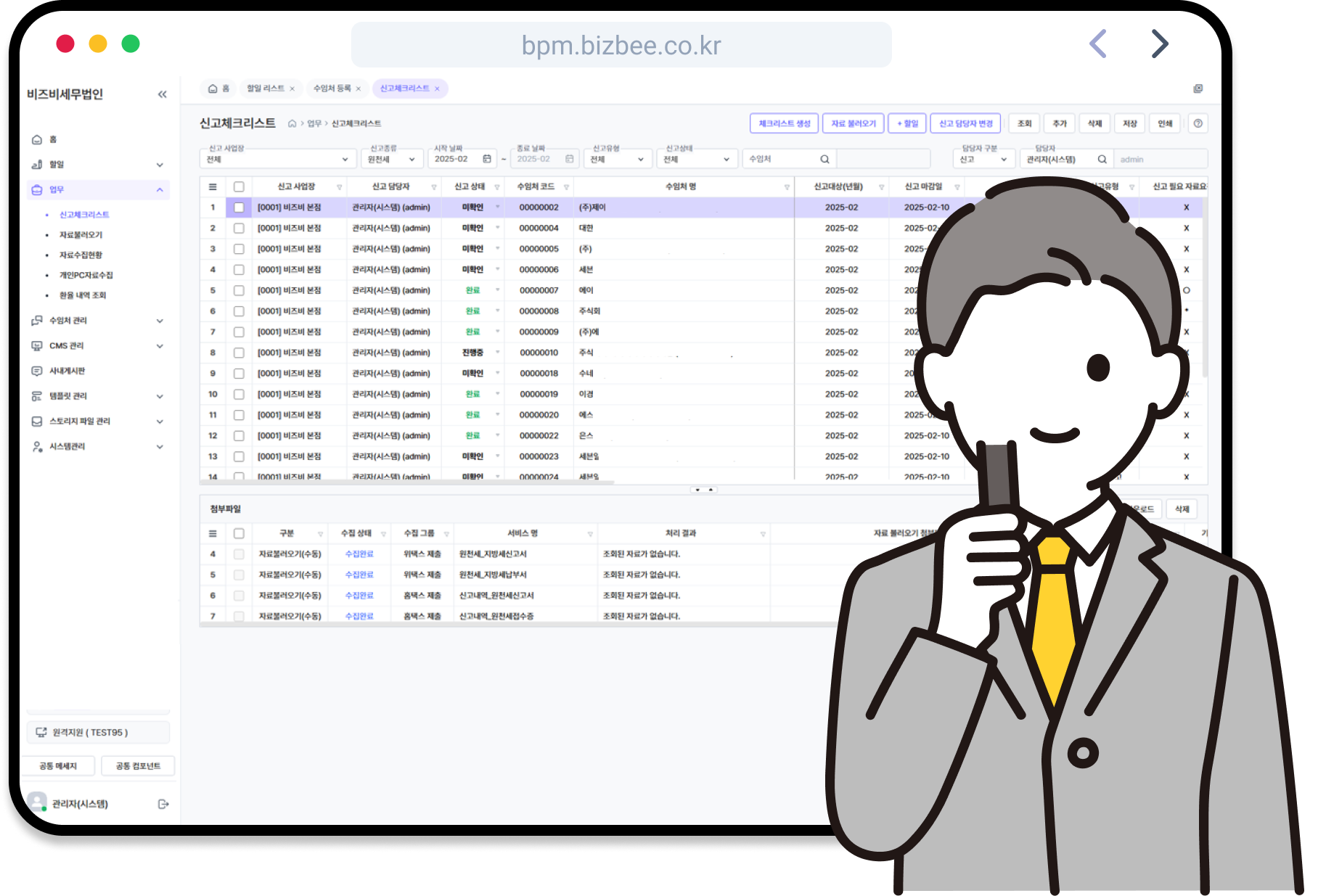
Task: Expand the 수임처 관리 chevron
Action: coord(160,321)
